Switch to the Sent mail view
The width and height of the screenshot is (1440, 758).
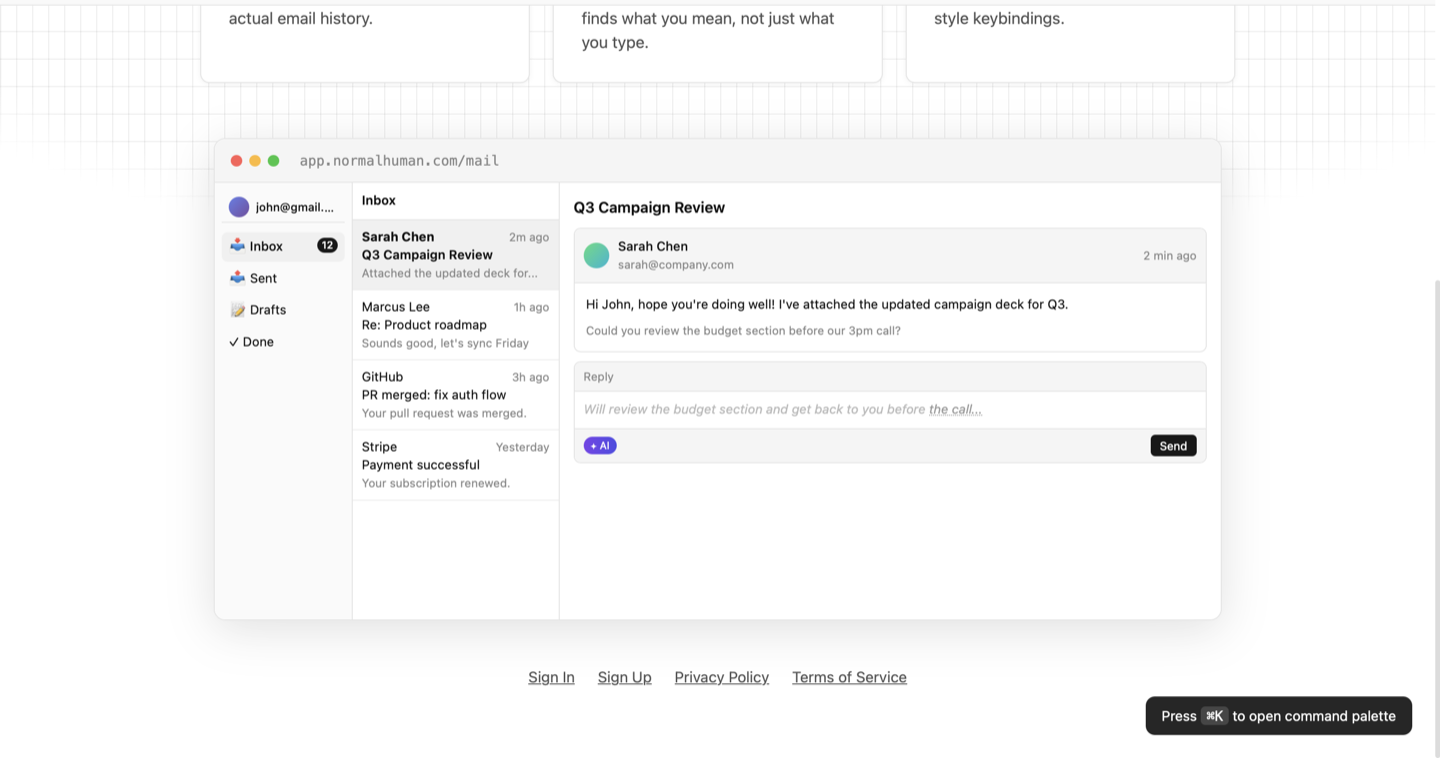point(263,277)
